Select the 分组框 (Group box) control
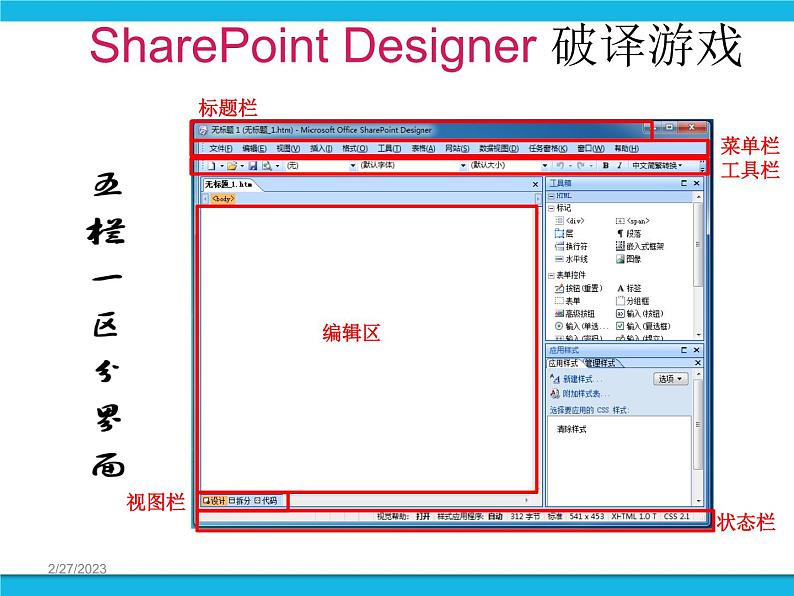This screenshot has width=794, height=596. [x=632, y=301]
